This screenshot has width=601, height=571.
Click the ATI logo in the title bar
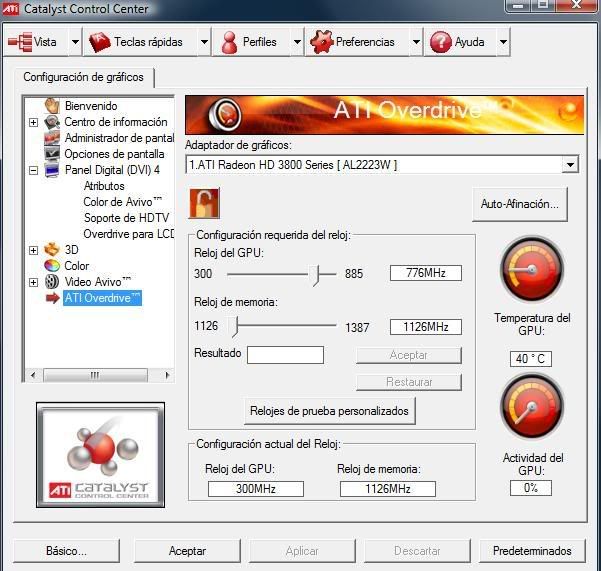click(10, 8)
